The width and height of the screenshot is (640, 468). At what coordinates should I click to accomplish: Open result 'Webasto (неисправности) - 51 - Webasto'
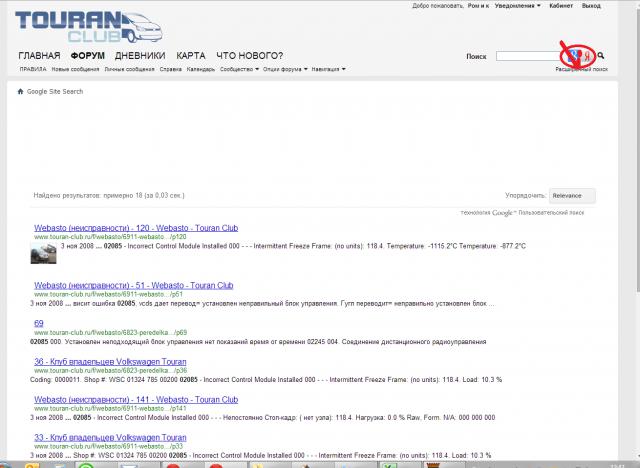point(133,286)
